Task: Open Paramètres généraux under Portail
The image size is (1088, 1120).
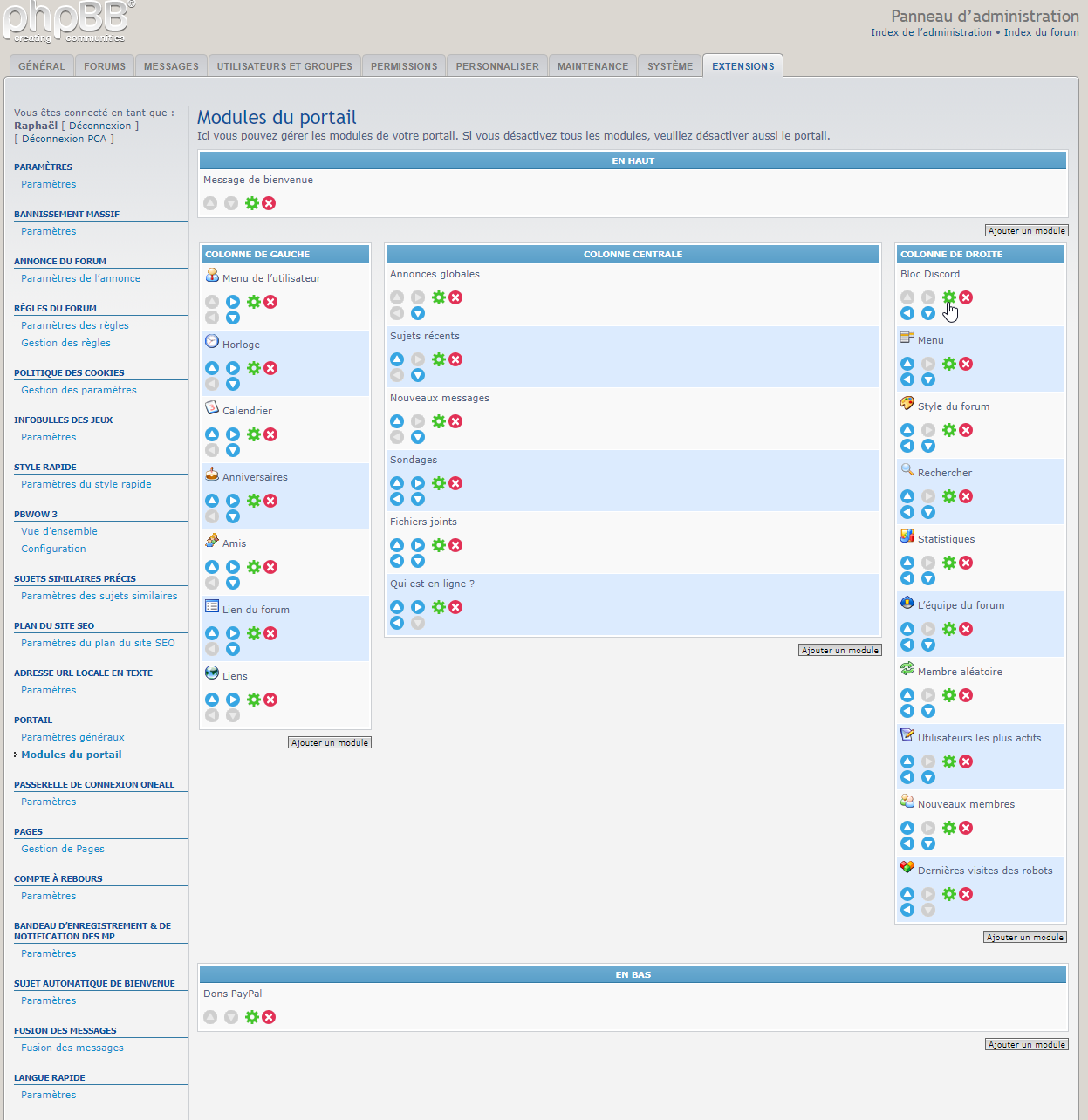Action: coord(72,737)
